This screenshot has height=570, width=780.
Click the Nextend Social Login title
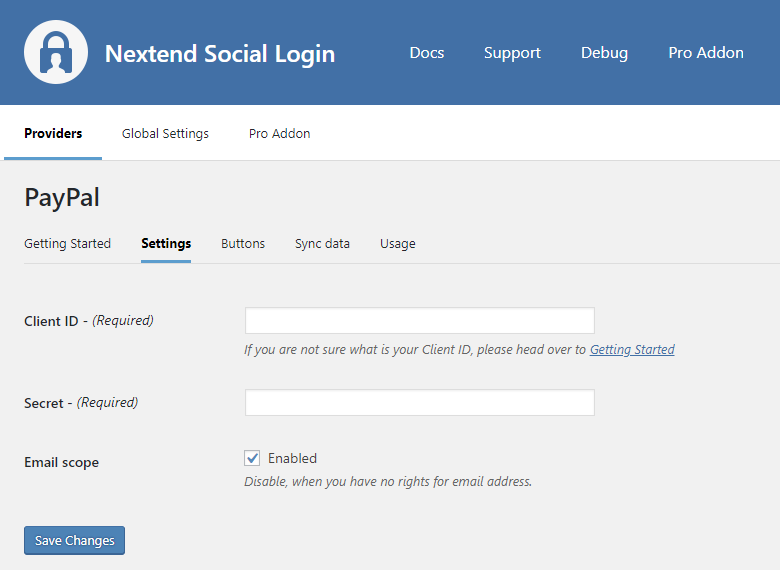pos(220,53)
